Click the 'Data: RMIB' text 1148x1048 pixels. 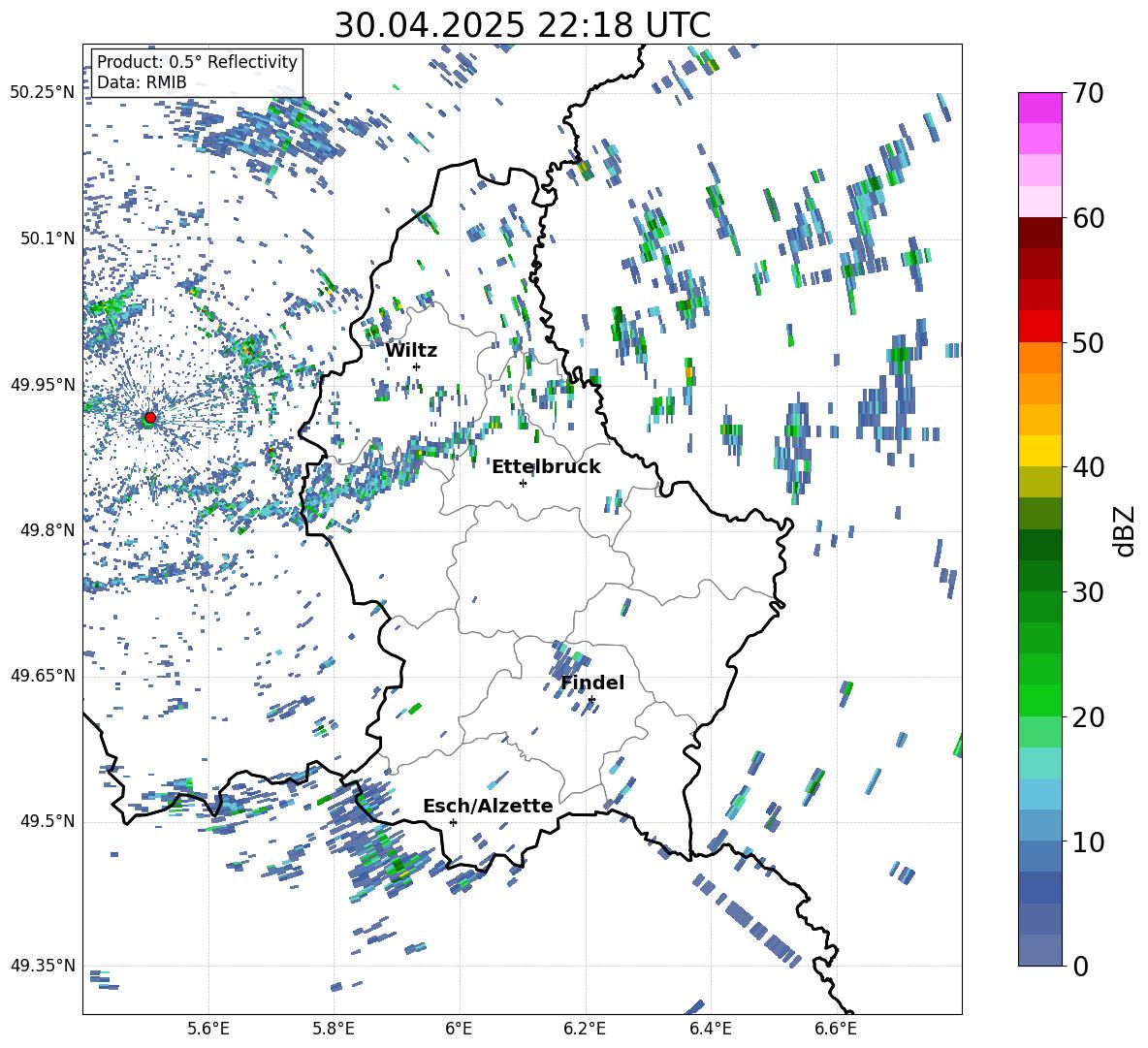pos(142,82)
